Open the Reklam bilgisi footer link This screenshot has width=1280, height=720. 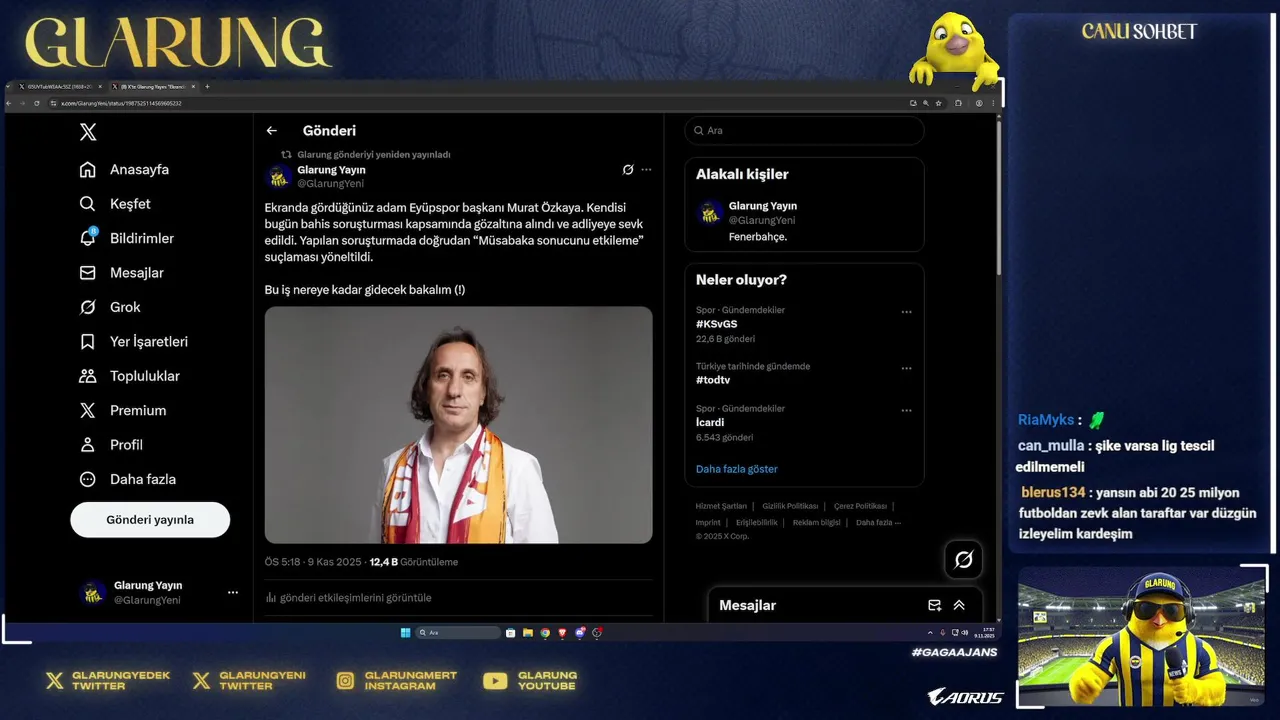pos(816,522)
